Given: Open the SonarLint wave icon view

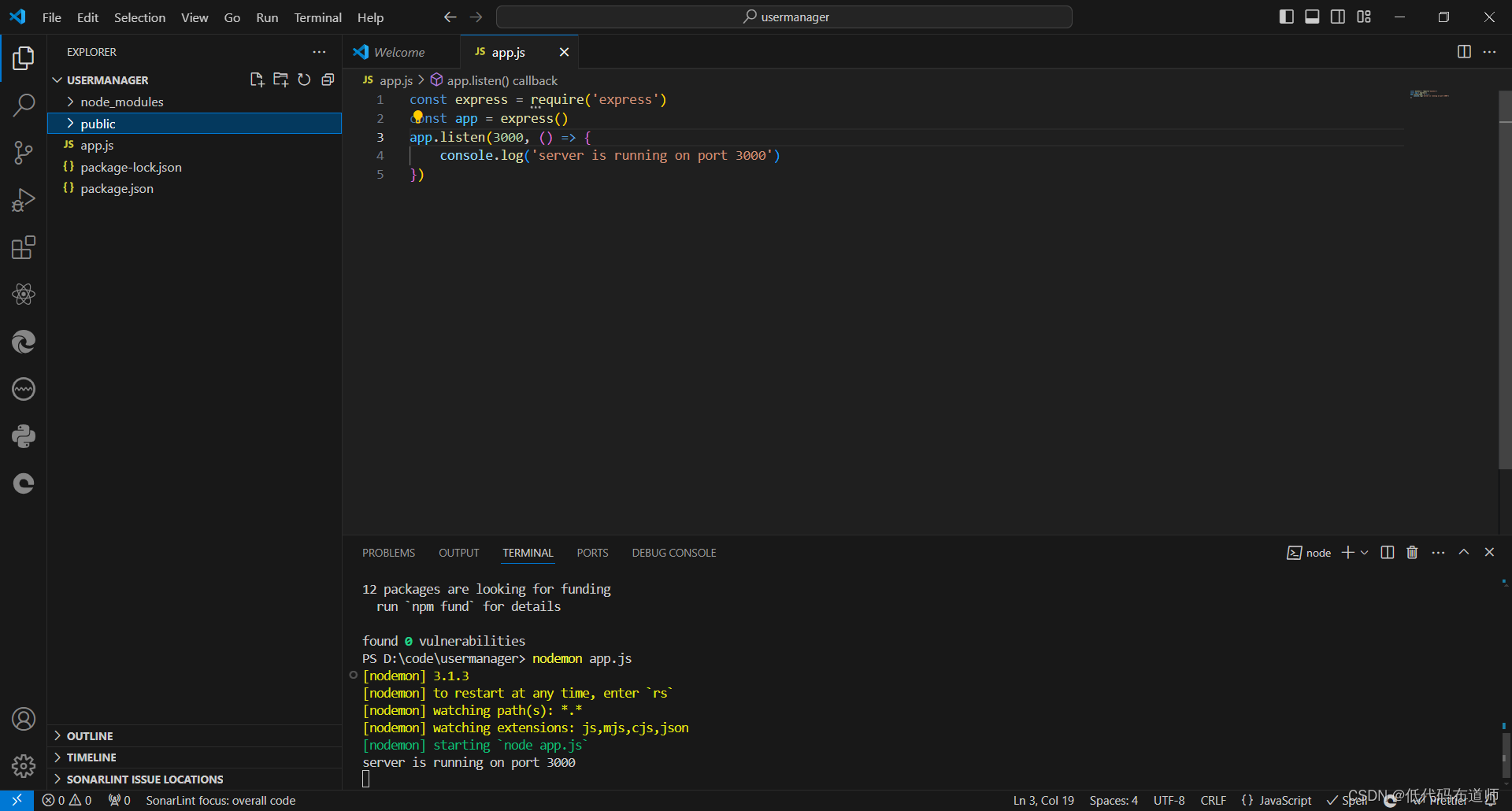Looking at the screenshot, I should click(24, 389).
